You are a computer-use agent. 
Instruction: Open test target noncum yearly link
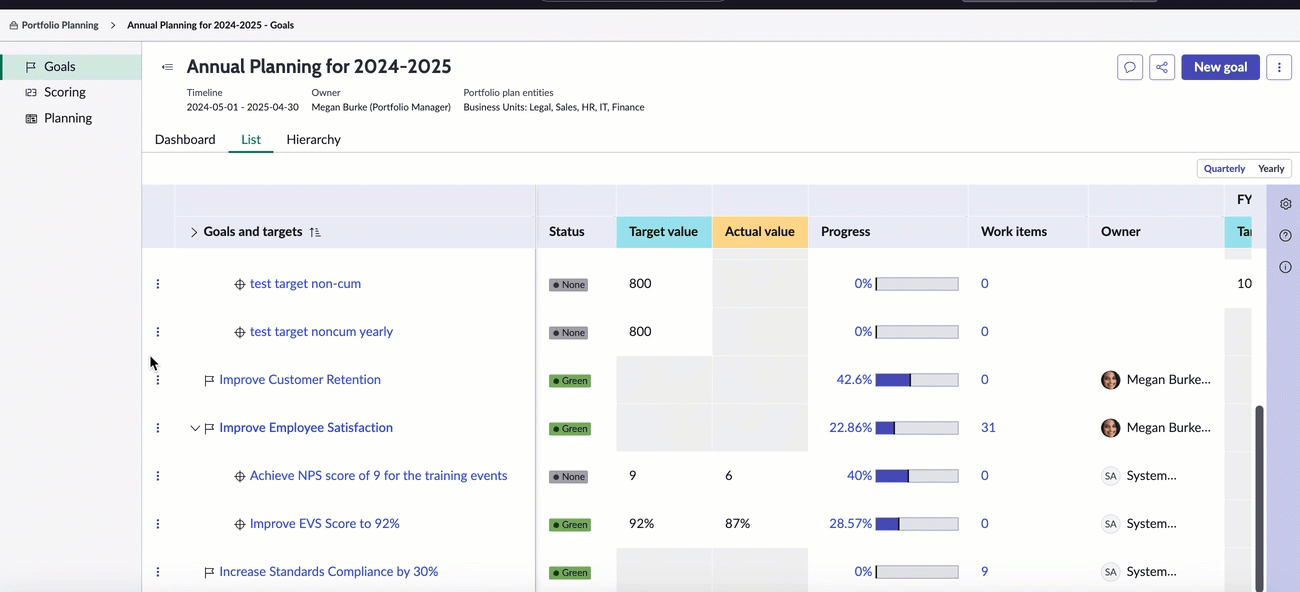pyautogui.click(x=321, y=332)
